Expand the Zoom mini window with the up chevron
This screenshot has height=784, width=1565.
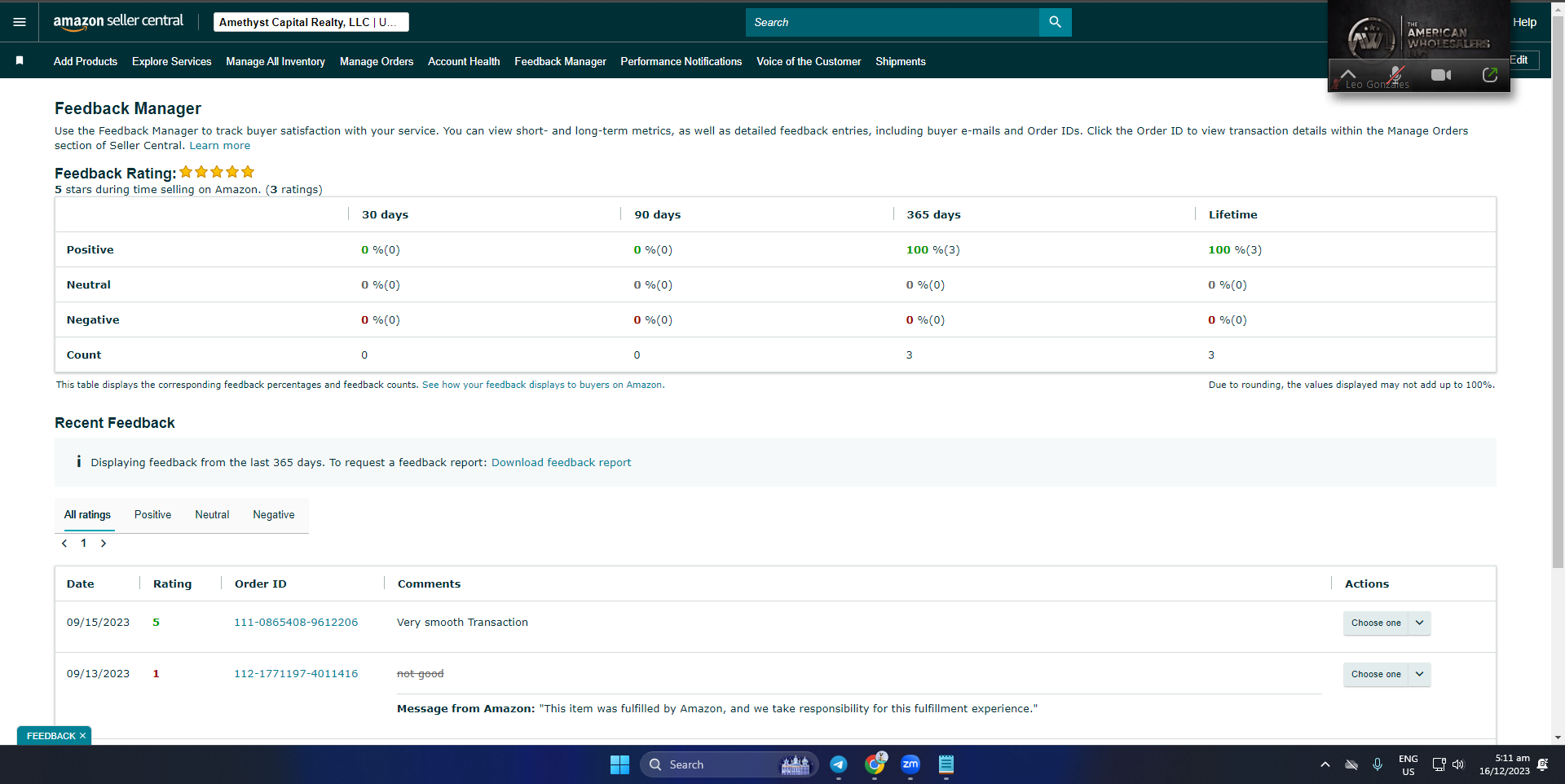click(x=1348, y=74)
